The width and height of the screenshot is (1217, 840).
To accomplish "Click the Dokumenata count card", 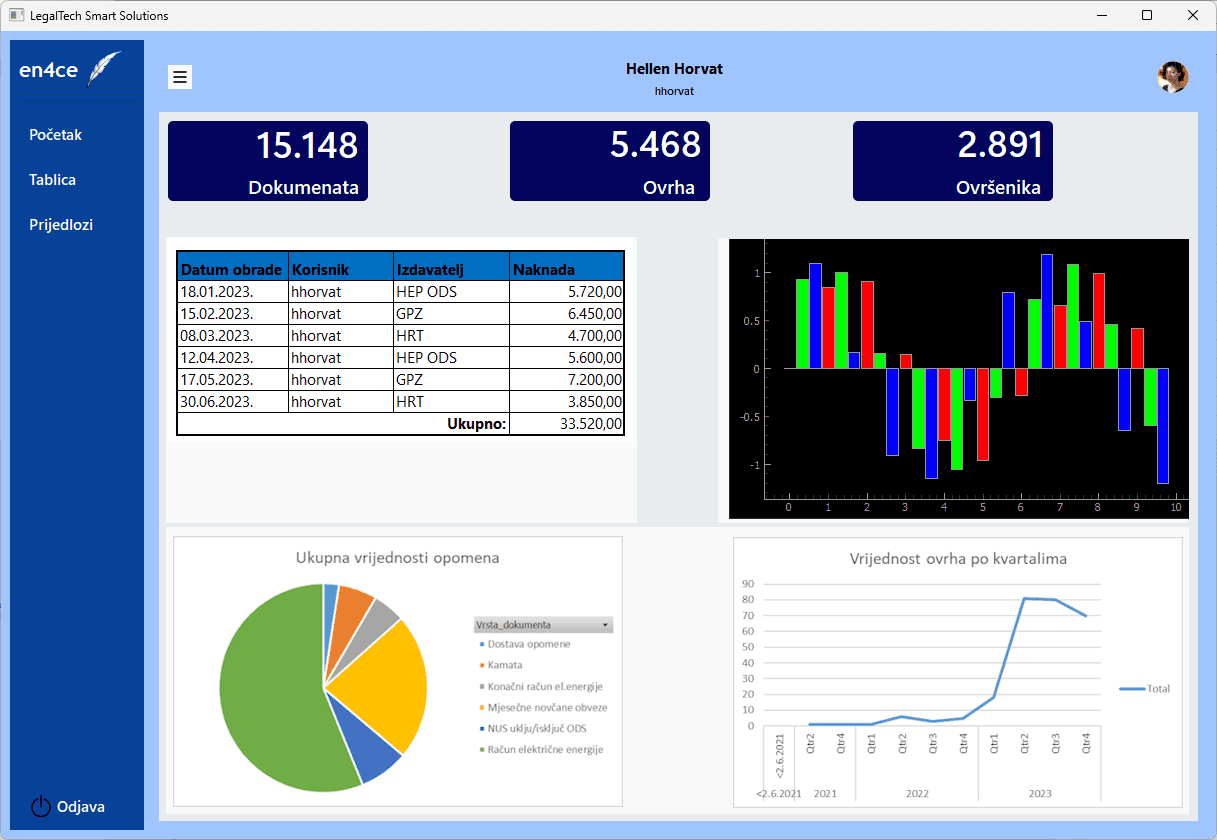I will (268, 161).
